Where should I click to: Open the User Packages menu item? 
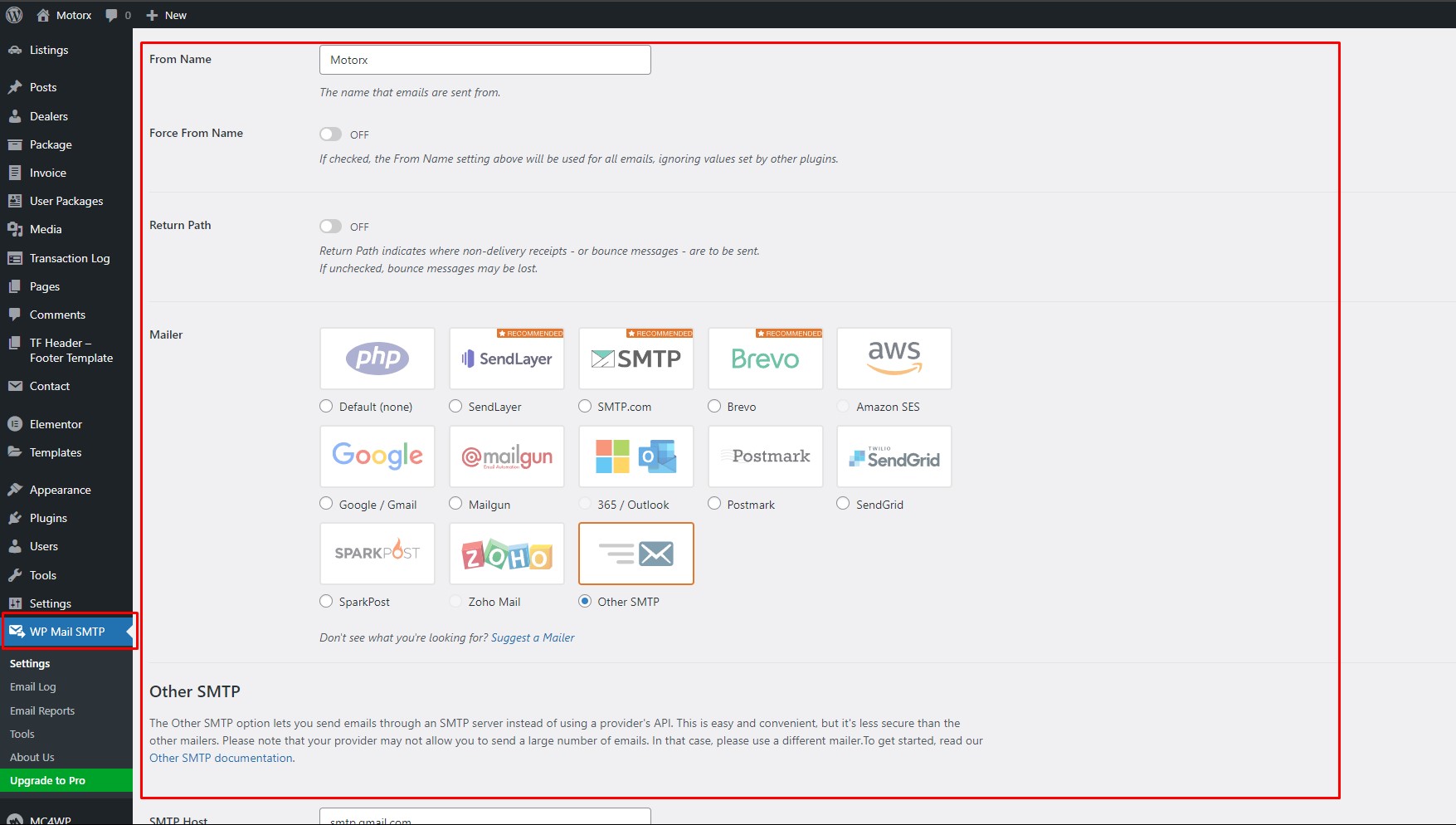(66, 201)
